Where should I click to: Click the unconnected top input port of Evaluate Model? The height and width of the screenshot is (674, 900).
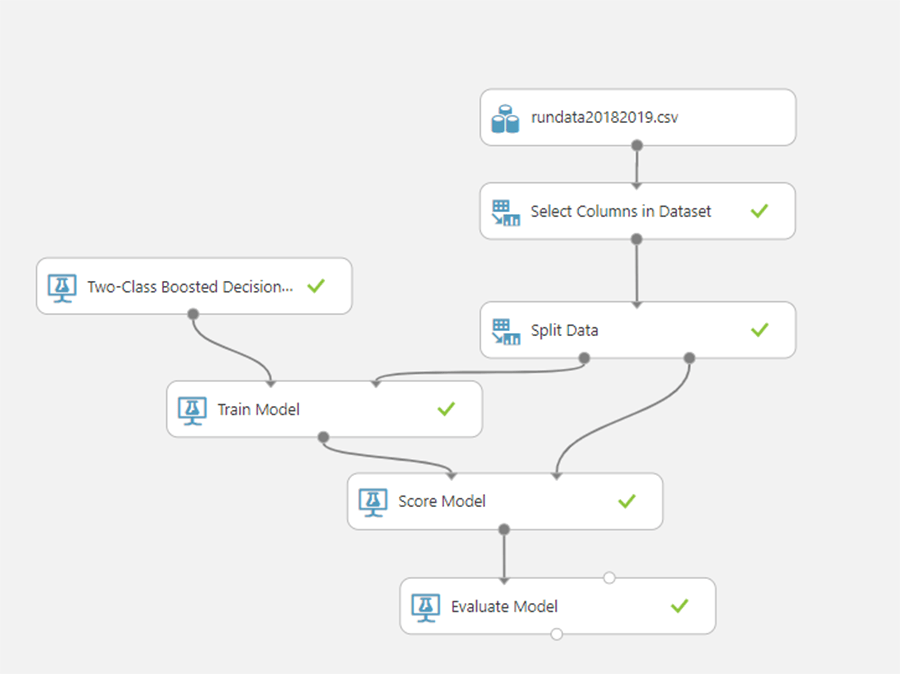tap(610, 578)
